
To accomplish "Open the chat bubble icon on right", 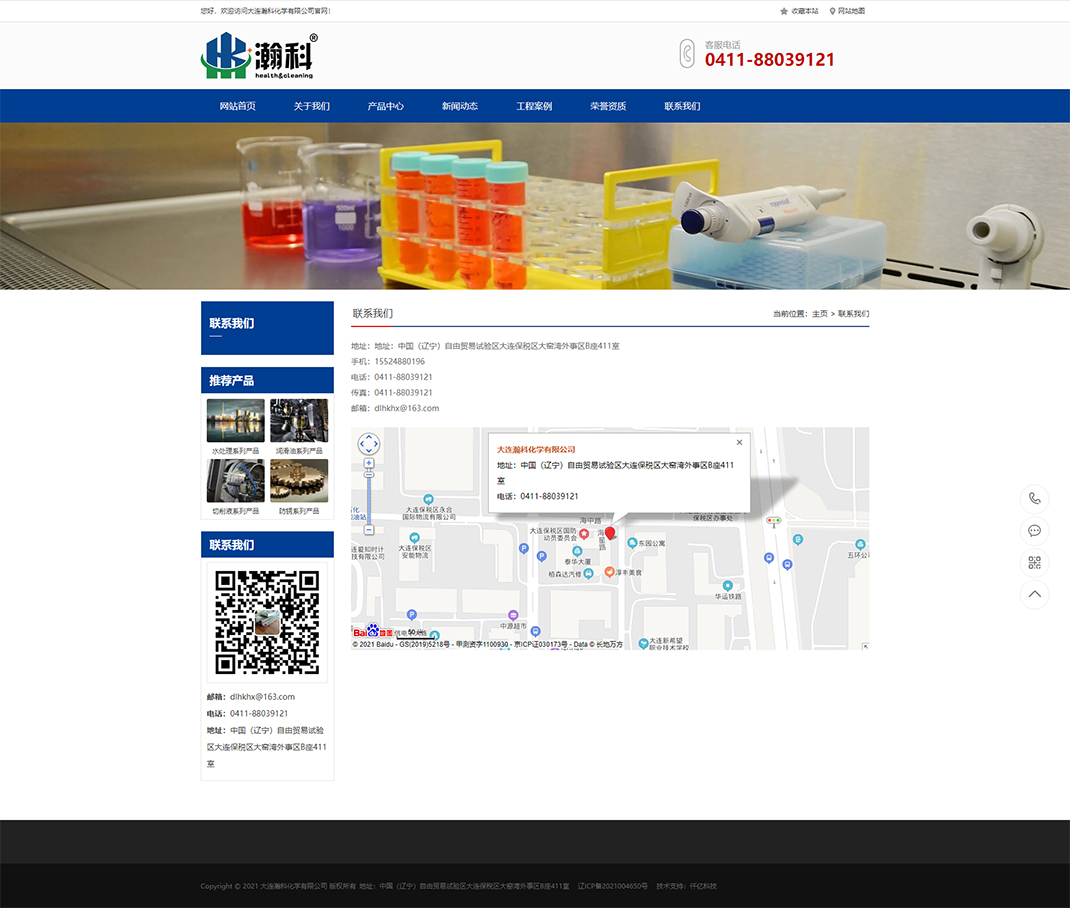I will [1034, 531].
